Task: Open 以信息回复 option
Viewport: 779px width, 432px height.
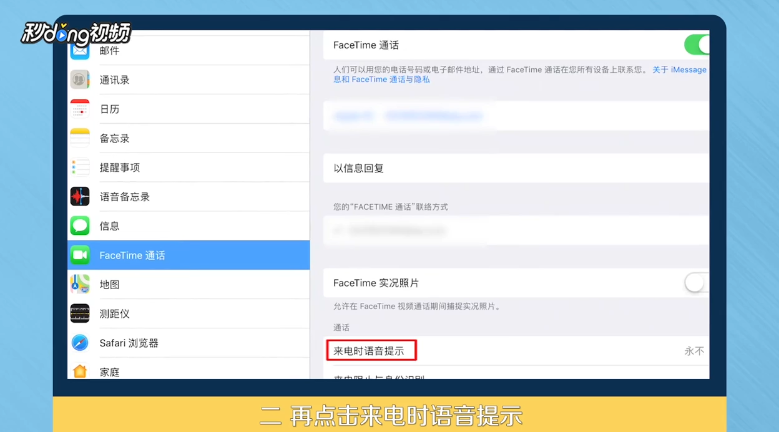Action: point(516,168)
